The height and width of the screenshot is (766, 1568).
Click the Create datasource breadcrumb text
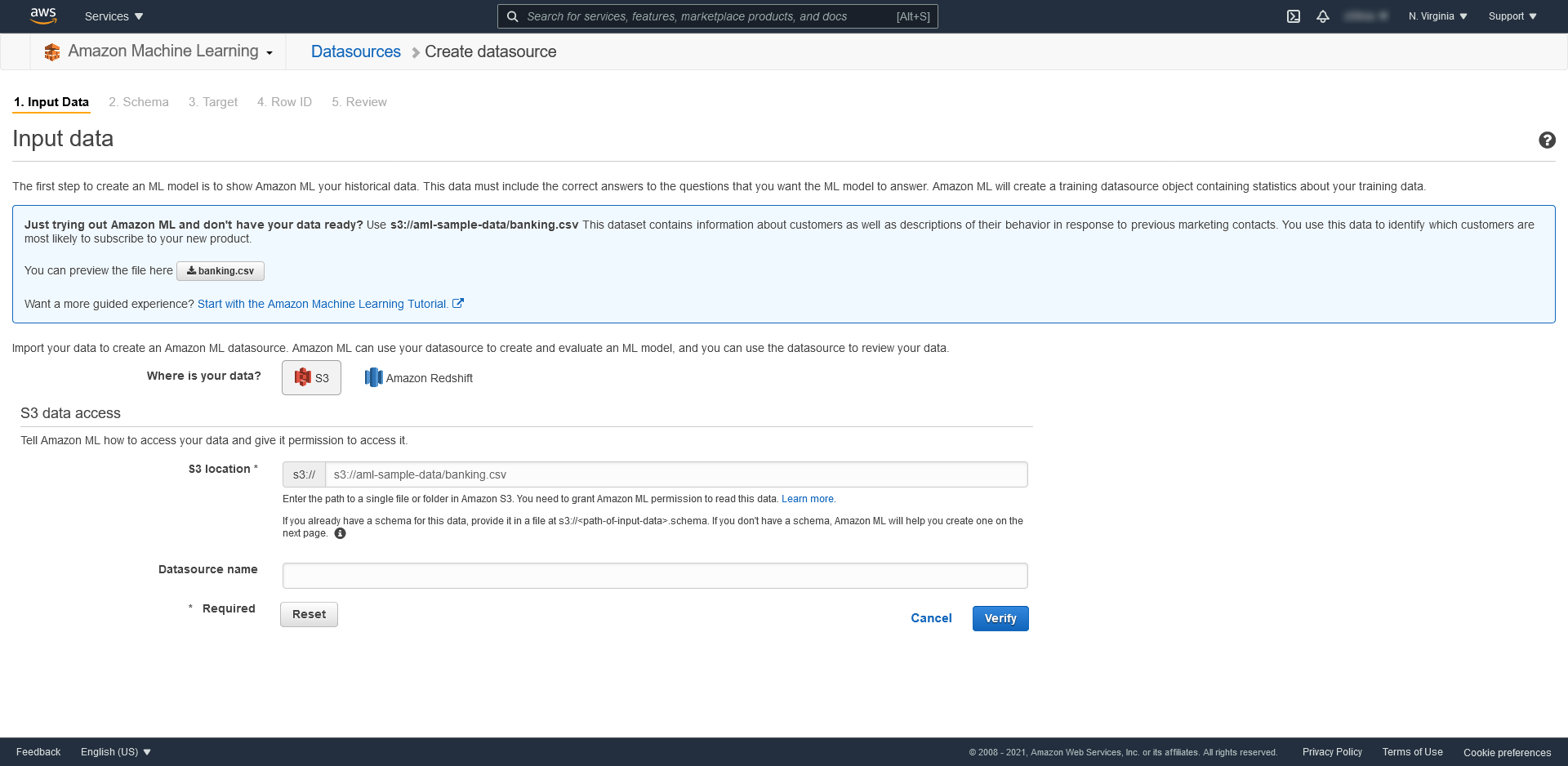[x=491, y=51]
